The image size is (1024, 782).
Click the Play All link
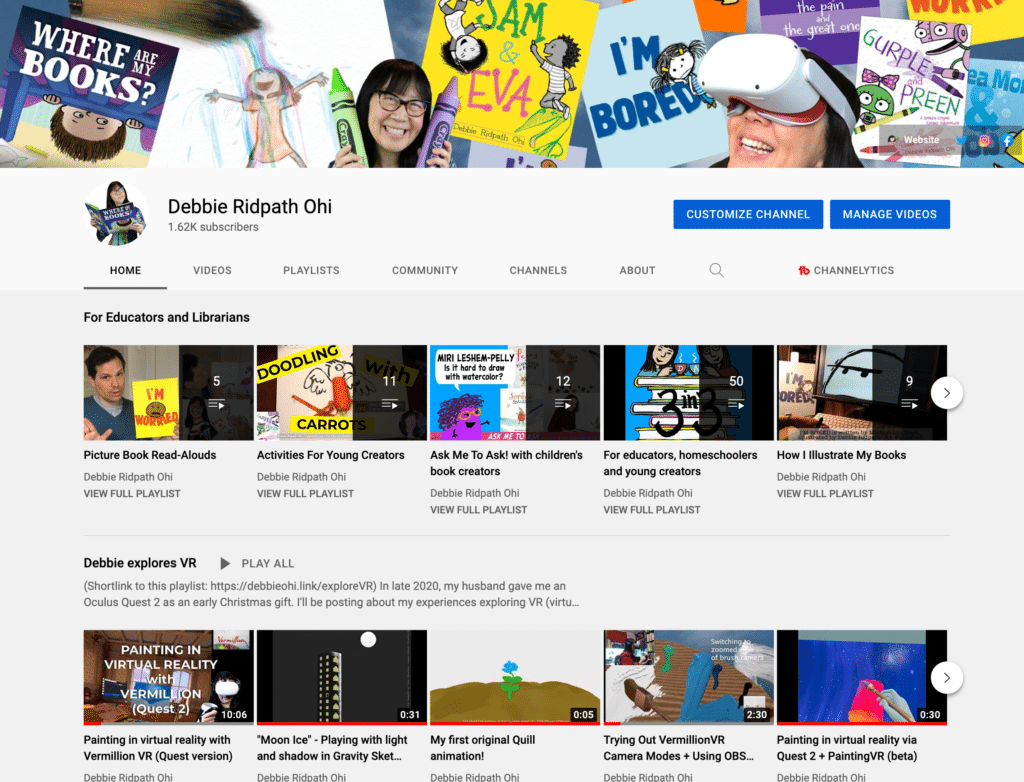[268, 563]
